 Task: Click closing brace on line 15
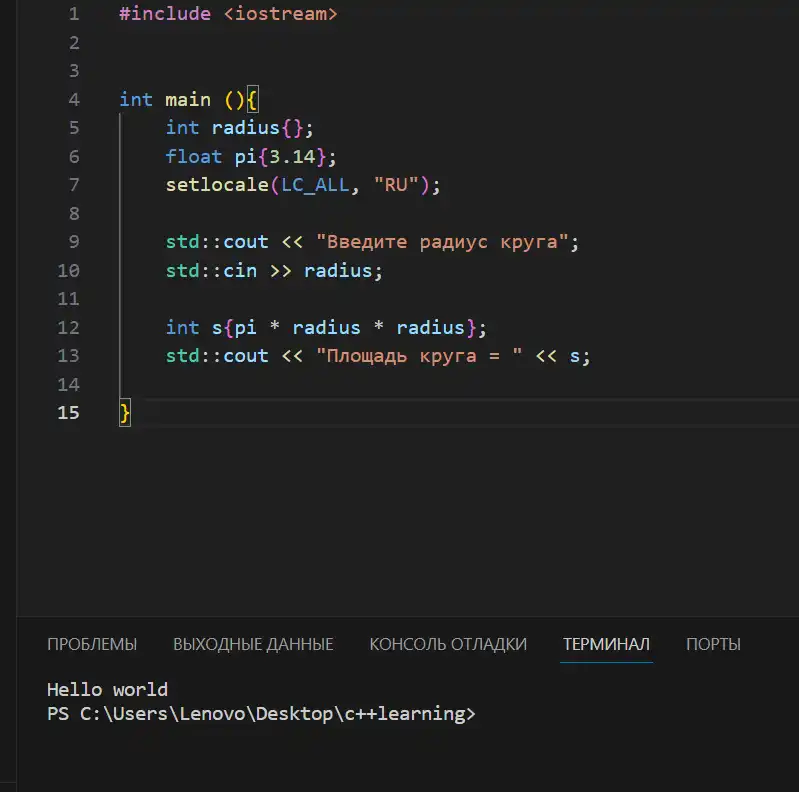click(125, 413)
